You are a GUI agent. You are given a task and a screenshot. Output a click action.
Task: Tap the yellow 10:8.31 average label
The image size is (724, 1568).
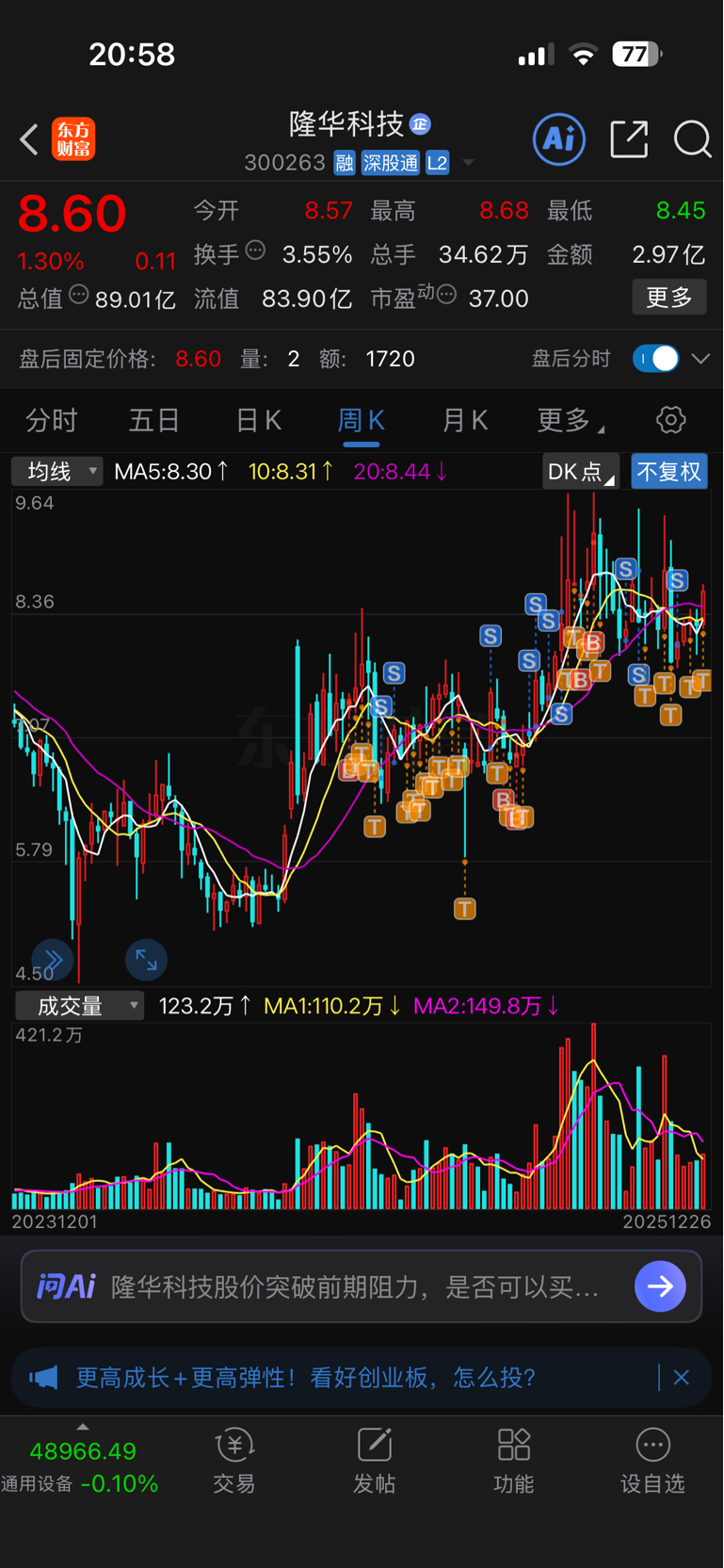coord(291,471)
